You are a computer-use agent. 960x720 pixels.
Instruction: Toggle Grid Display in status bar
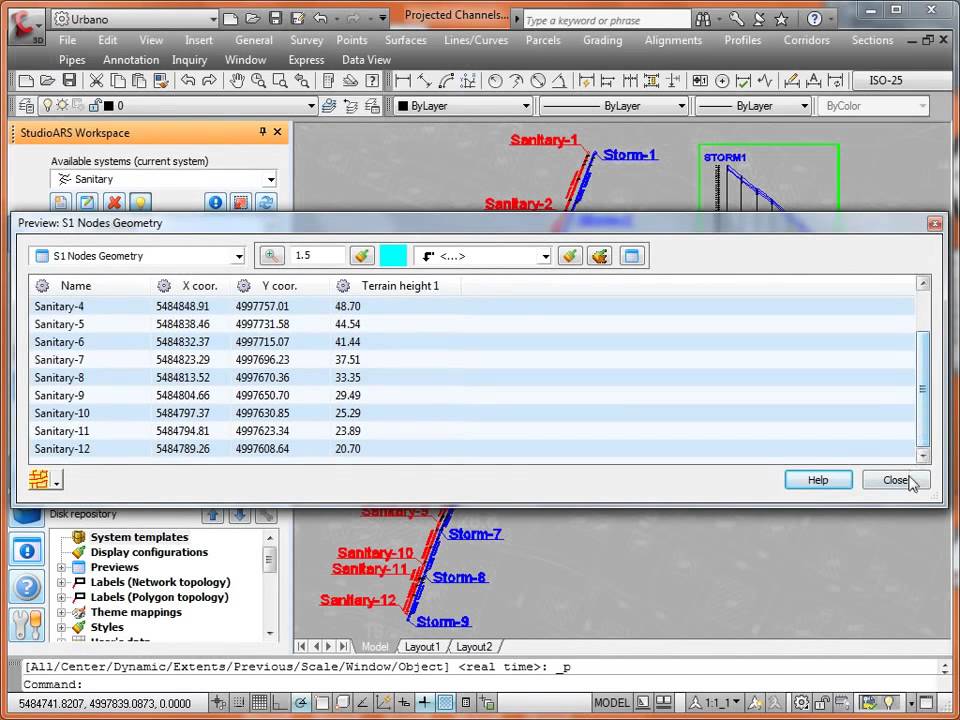pyautogui.click(x=260, y=703)
